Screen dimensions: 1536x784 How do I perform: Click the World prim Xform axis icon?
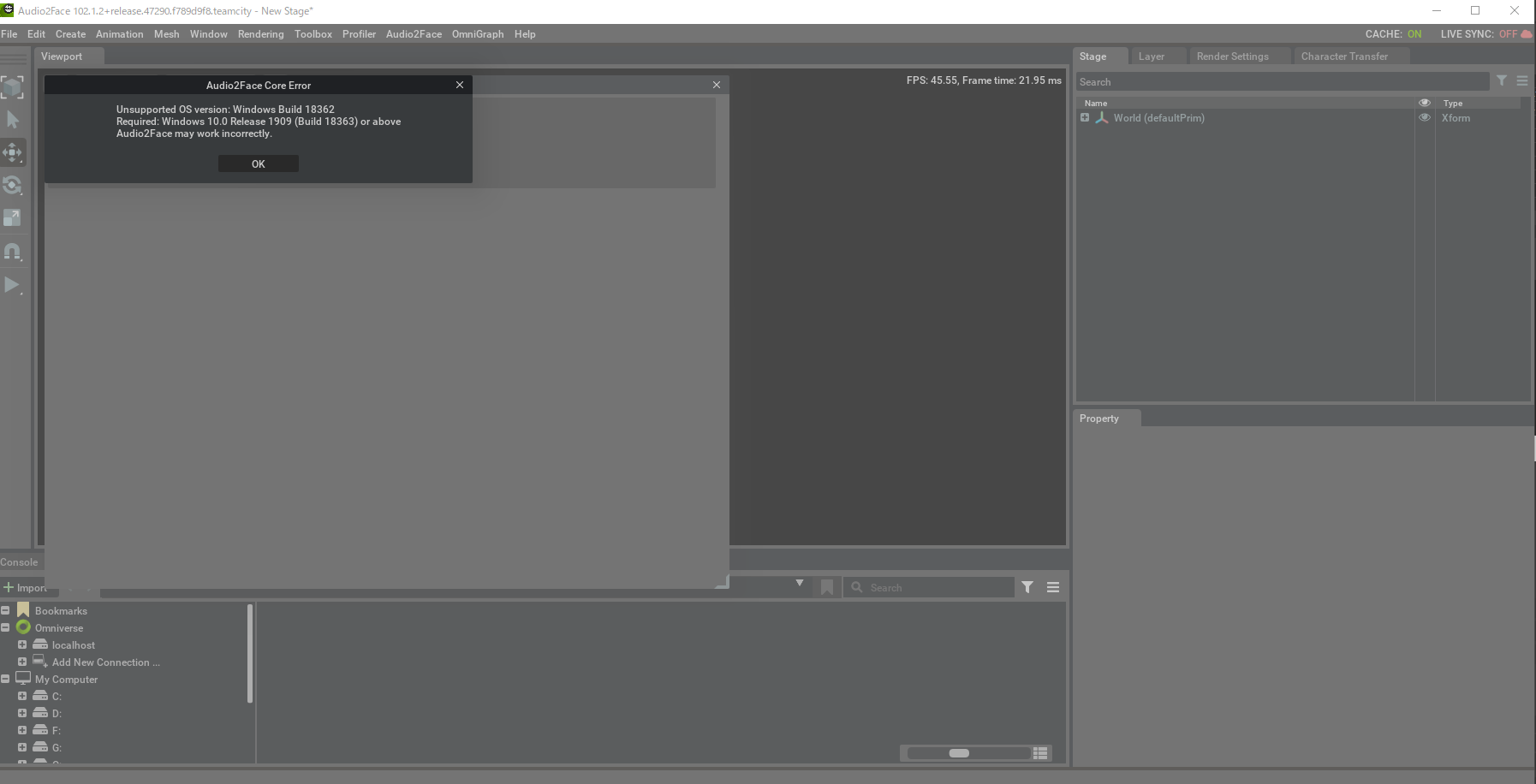point(1102,118)
